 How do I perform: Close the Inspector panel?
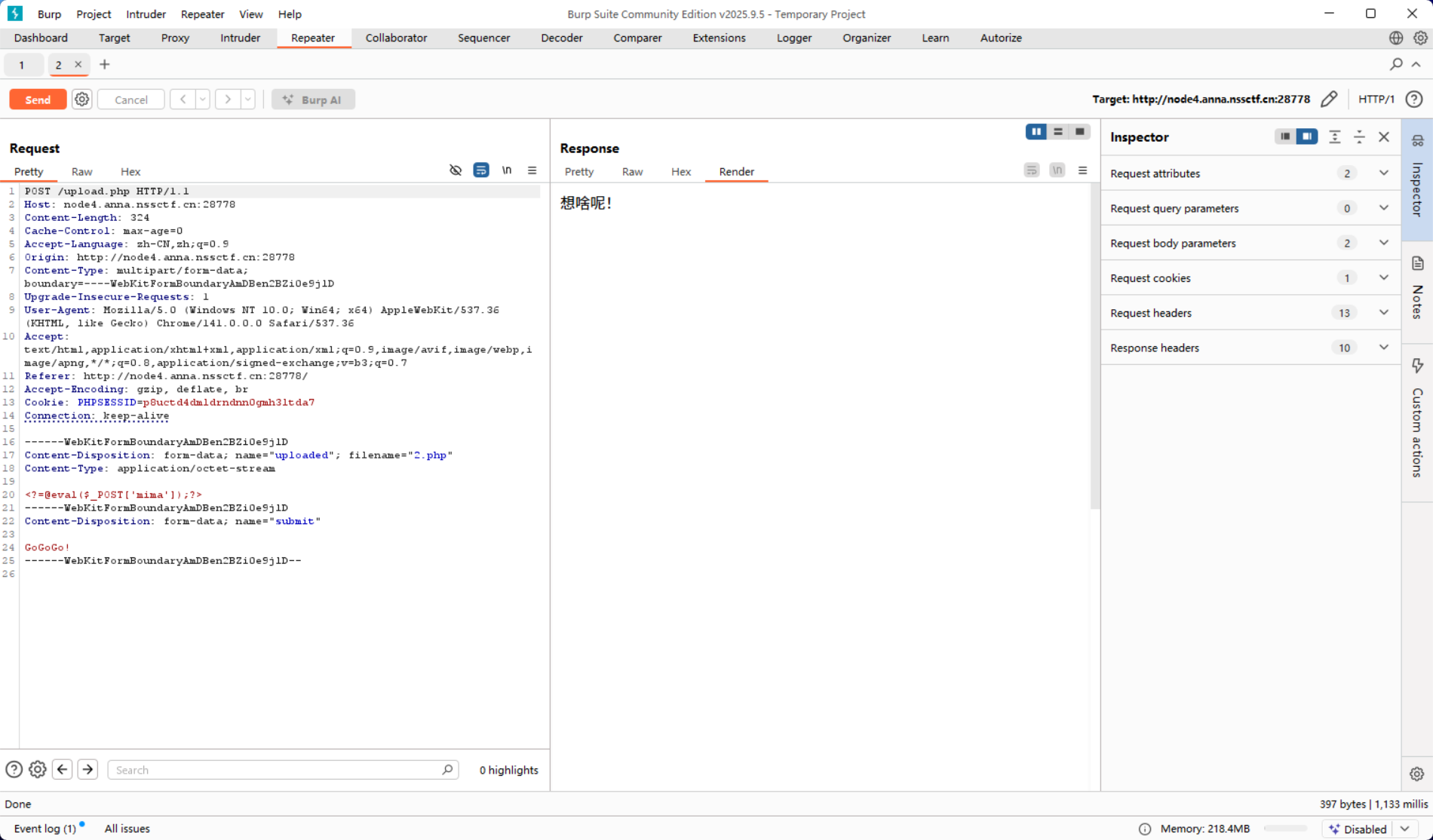tap(1384, 136)
